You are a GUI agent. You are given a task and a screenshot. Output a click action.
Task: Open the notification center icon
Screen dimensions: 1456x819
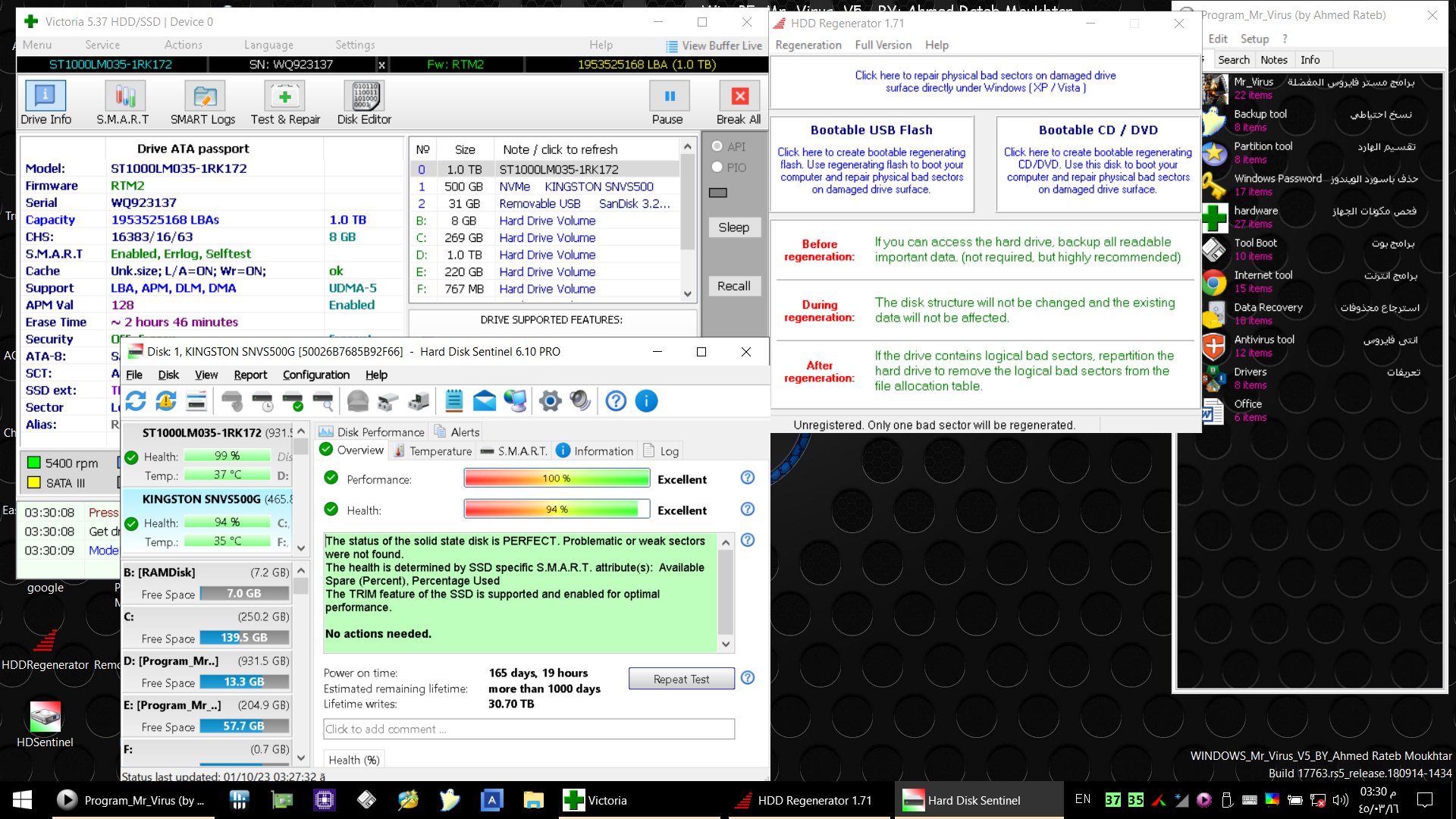[x=1425, y=800]
